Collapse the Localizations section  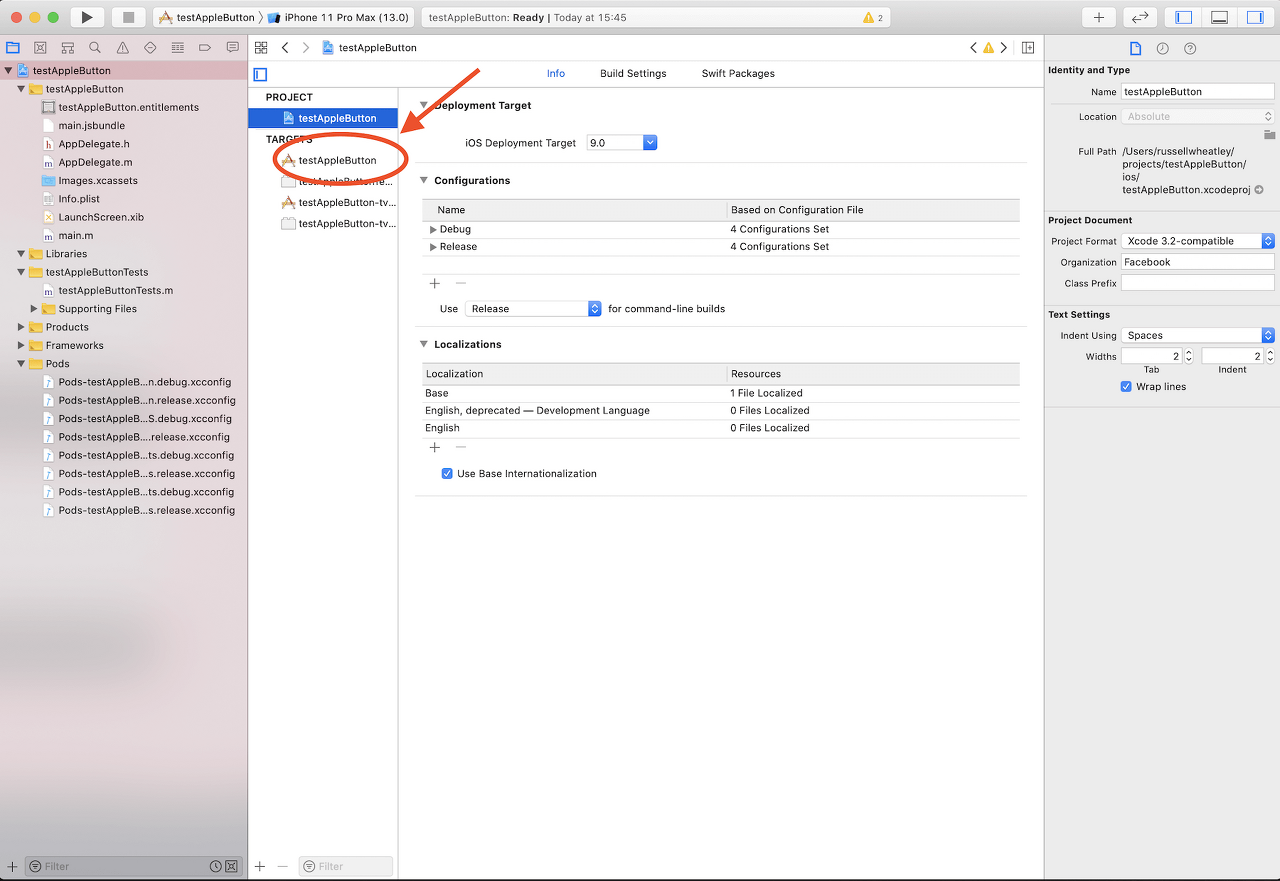(x=424, y=344)
